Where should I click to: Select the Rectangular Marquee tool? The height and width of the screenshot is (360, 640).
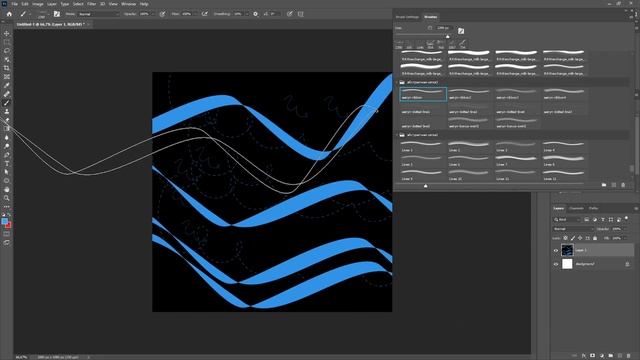click(x=7, y=42)
